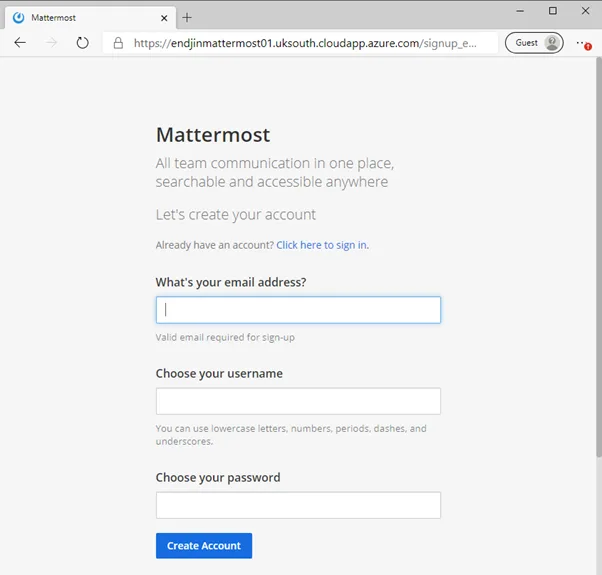Click the 'Choose your password' label
Image resolution: width=602 pixels, height=575 pixels.
tap(218, 478)
